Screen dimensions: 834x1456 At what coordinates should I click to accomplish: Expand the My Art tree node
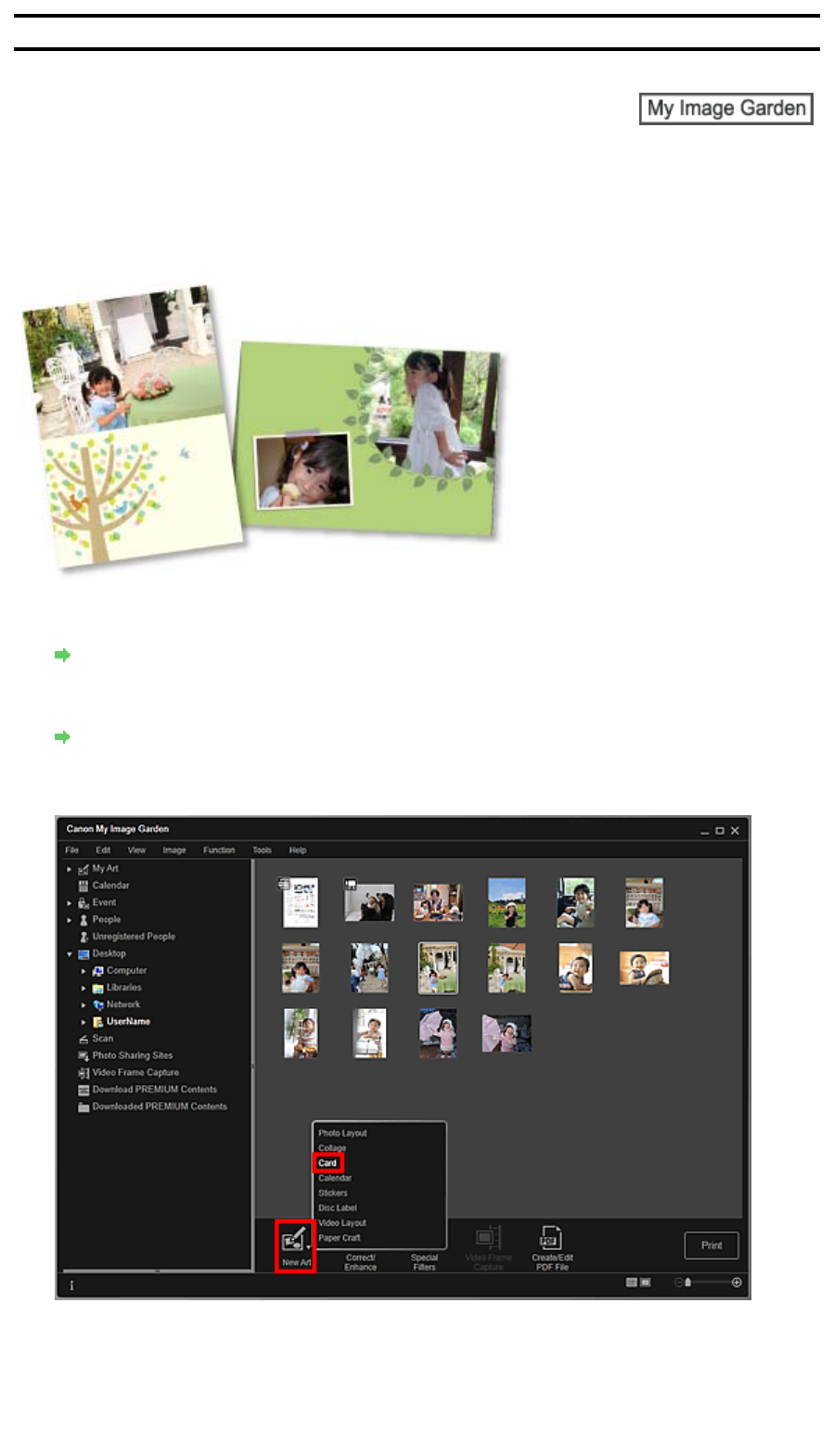[69, 869]
